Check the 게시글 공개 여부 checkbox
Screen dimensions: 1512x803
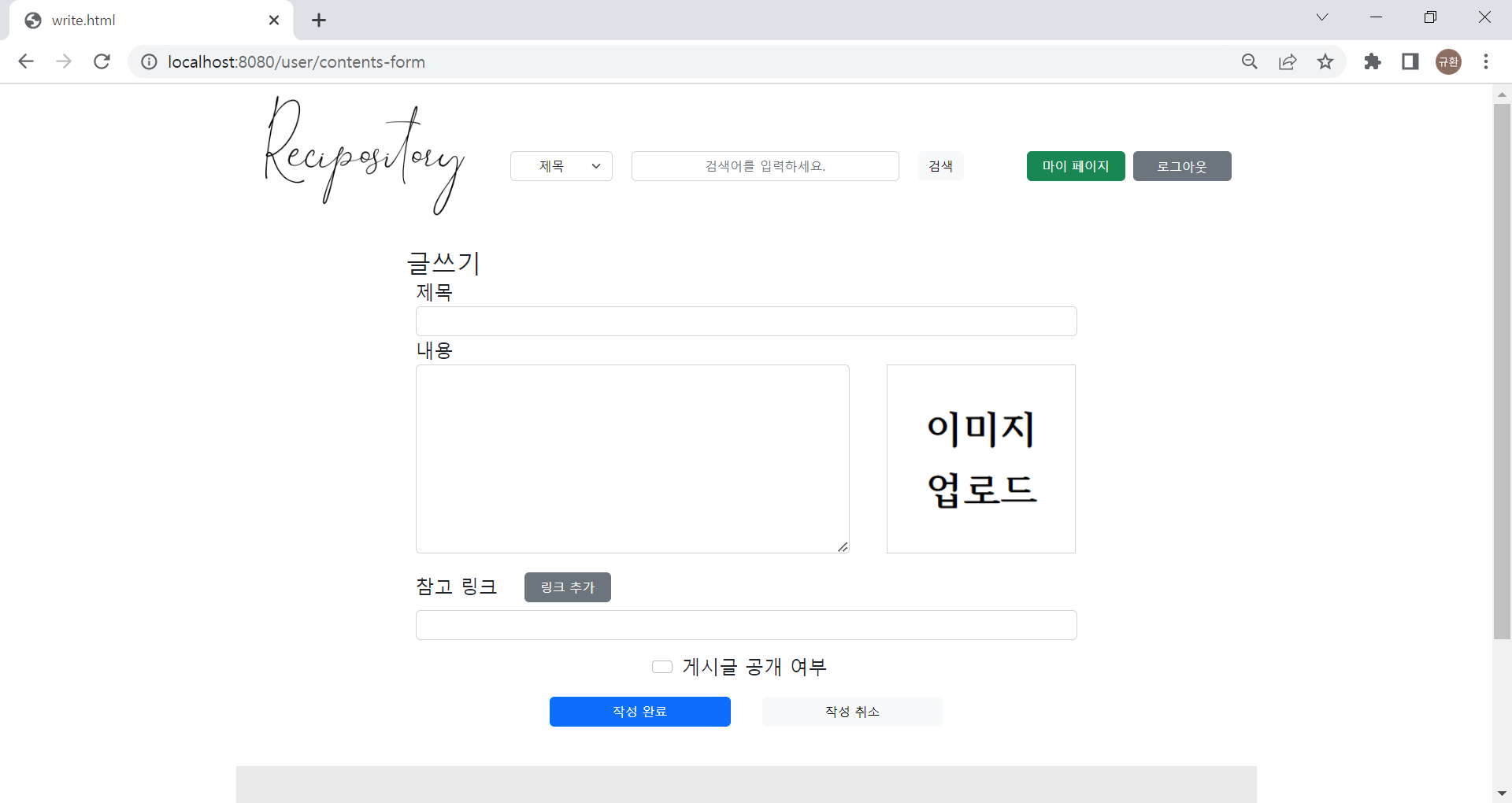pyautogui.click(x=661, y=666)
